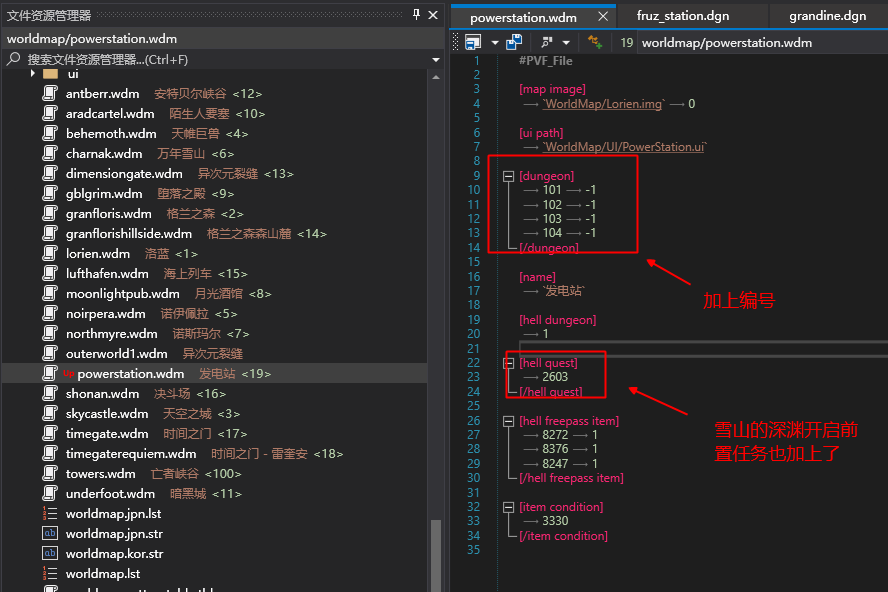This screenshot has width=888, height=592.
Task: Click the charnak.wdm file icon
Action: click(x=50, y=154)
